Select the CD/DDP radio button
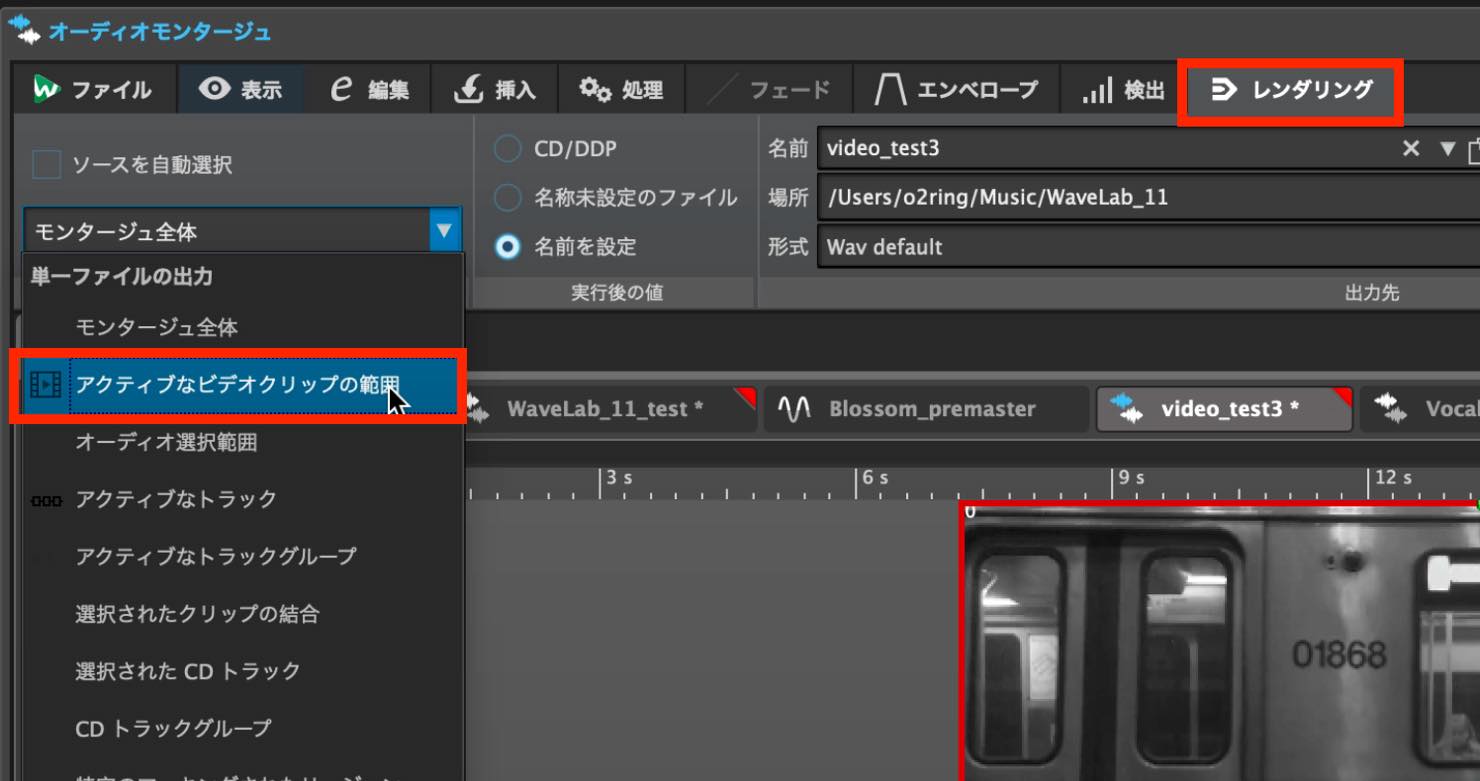This screenshot has width=1480, height=781. (x=508, y=149)
